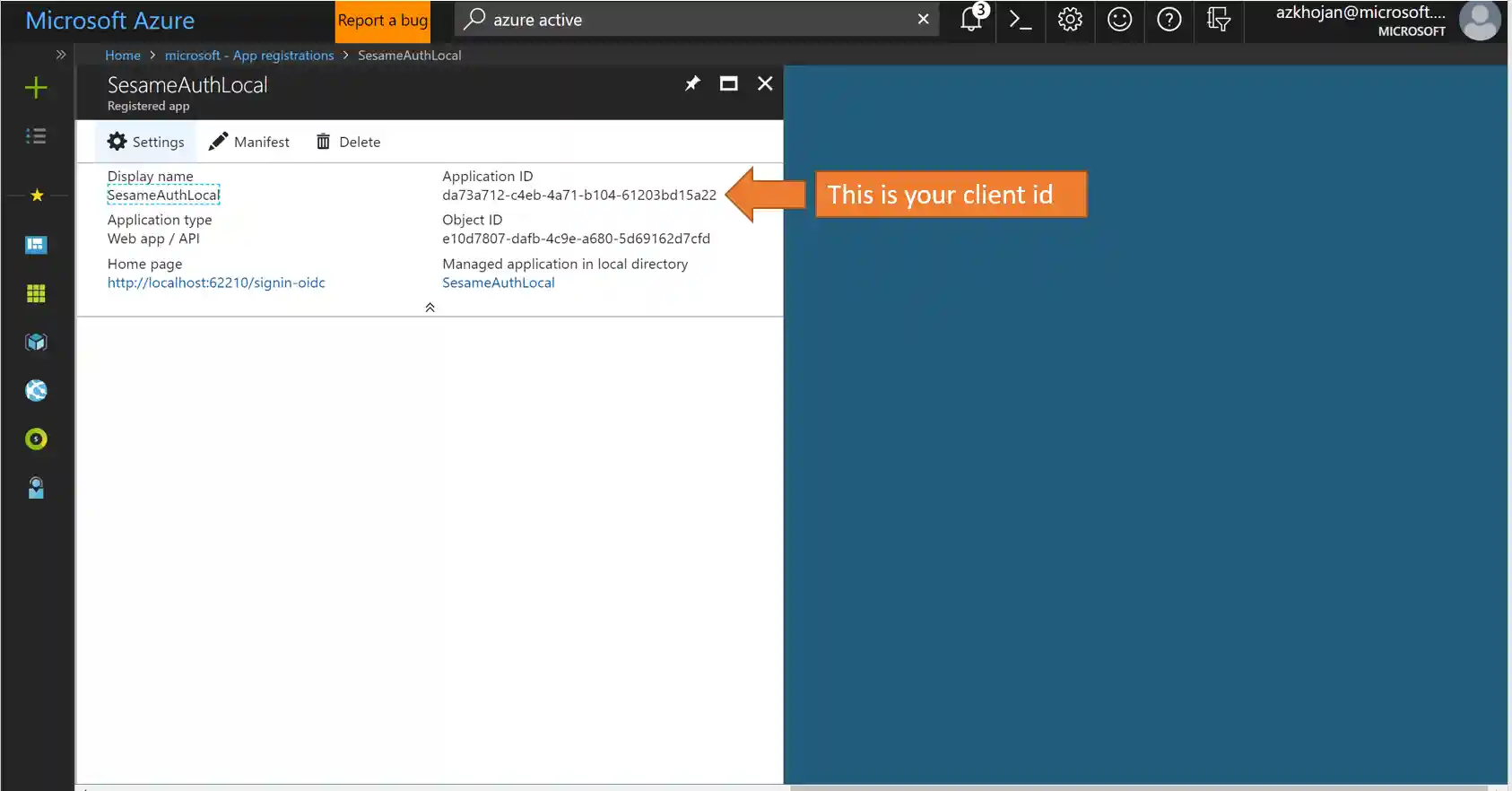Open the All services list icon
Screen dimensions: 1512x791
pos(36,136)
